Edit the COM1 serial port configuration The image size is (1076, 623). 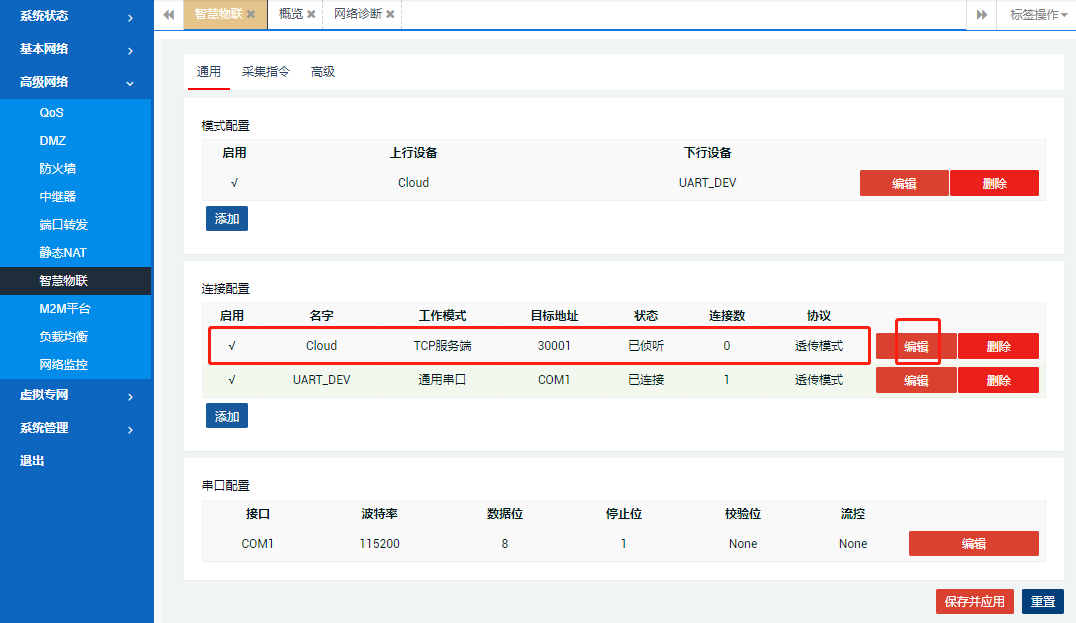973,543
